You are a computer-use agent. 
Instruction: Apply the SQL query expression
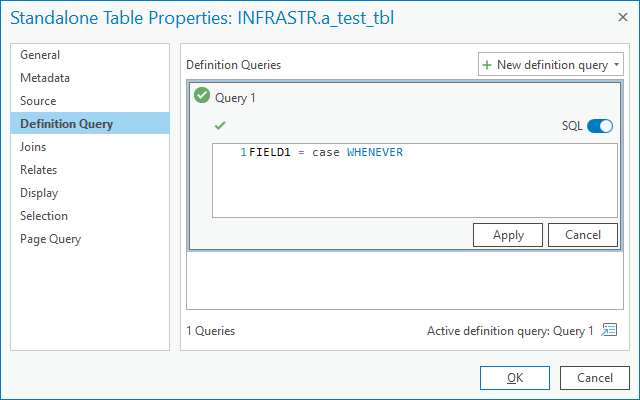click(508, 234)
